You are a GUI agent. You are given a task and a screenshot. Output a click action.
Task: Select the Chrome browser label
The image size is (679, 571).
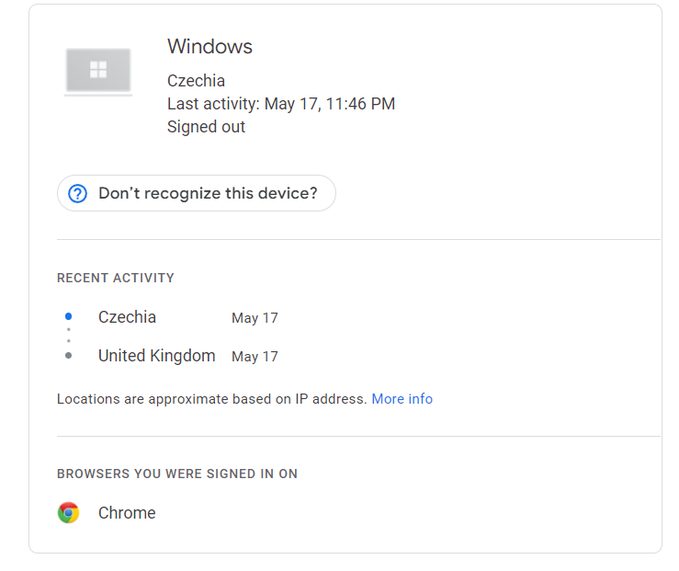127,513
